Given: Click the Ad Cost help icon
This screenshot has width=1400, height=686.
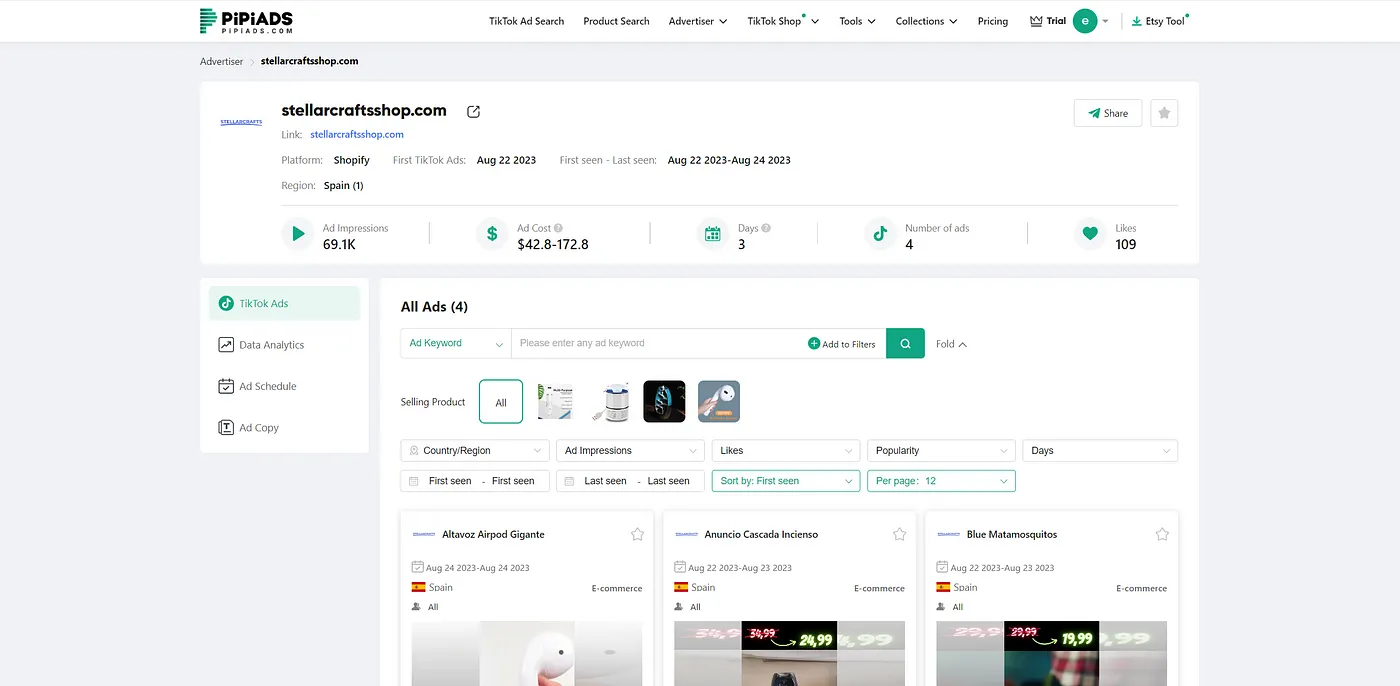Looking at the screenshot, I should point(558,228).
